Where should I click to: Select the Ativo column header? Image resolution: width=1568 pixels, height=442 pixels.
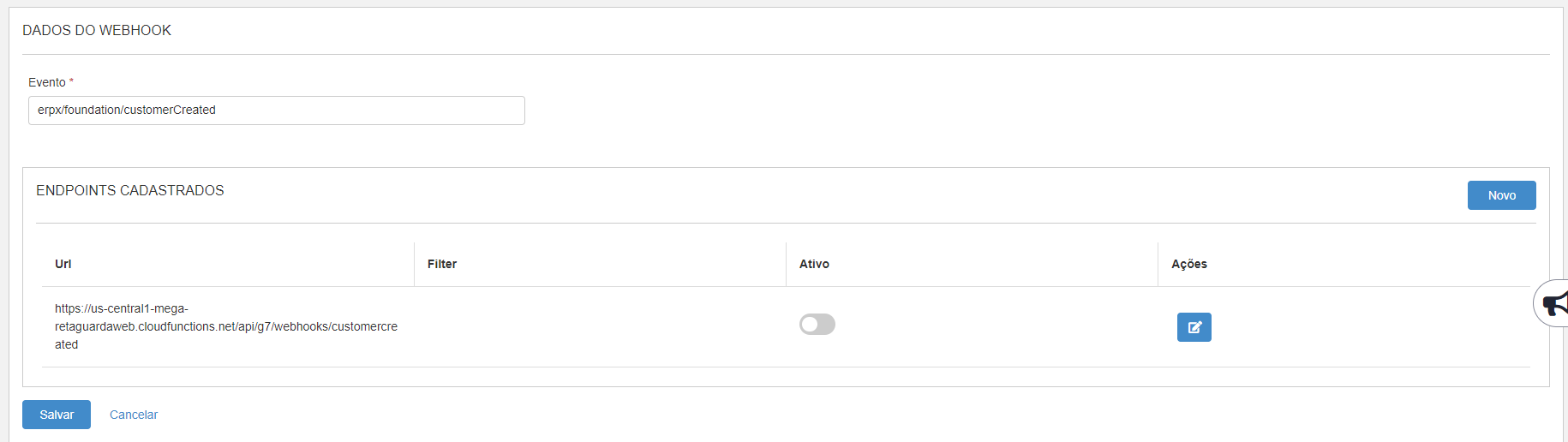[x=814, y=264]
